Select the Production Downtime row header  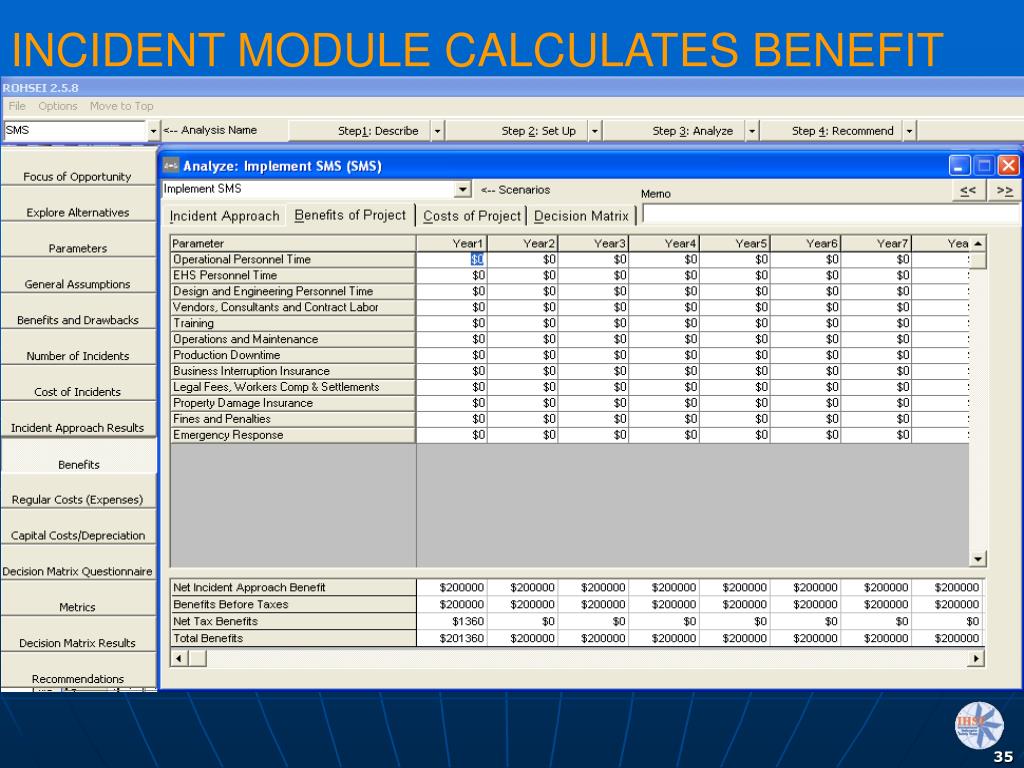[293, 355]
